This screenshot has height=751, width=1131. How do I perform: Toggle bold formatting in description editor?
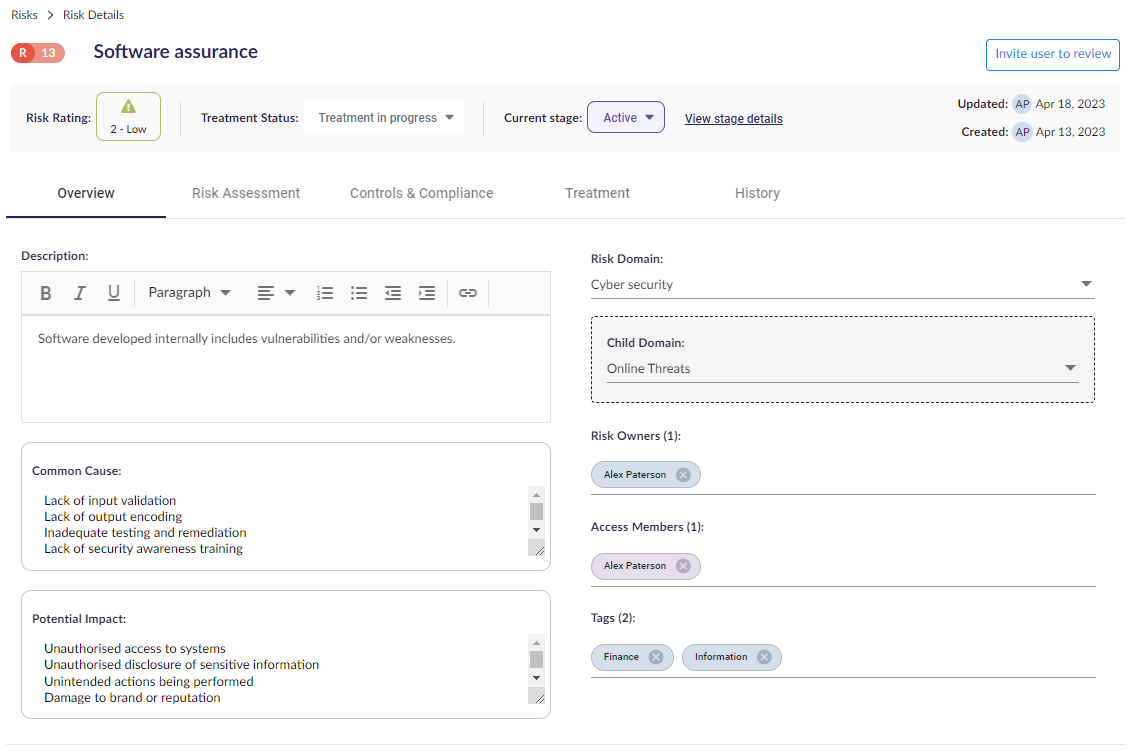pyautogui.click(x=46, y=293)
